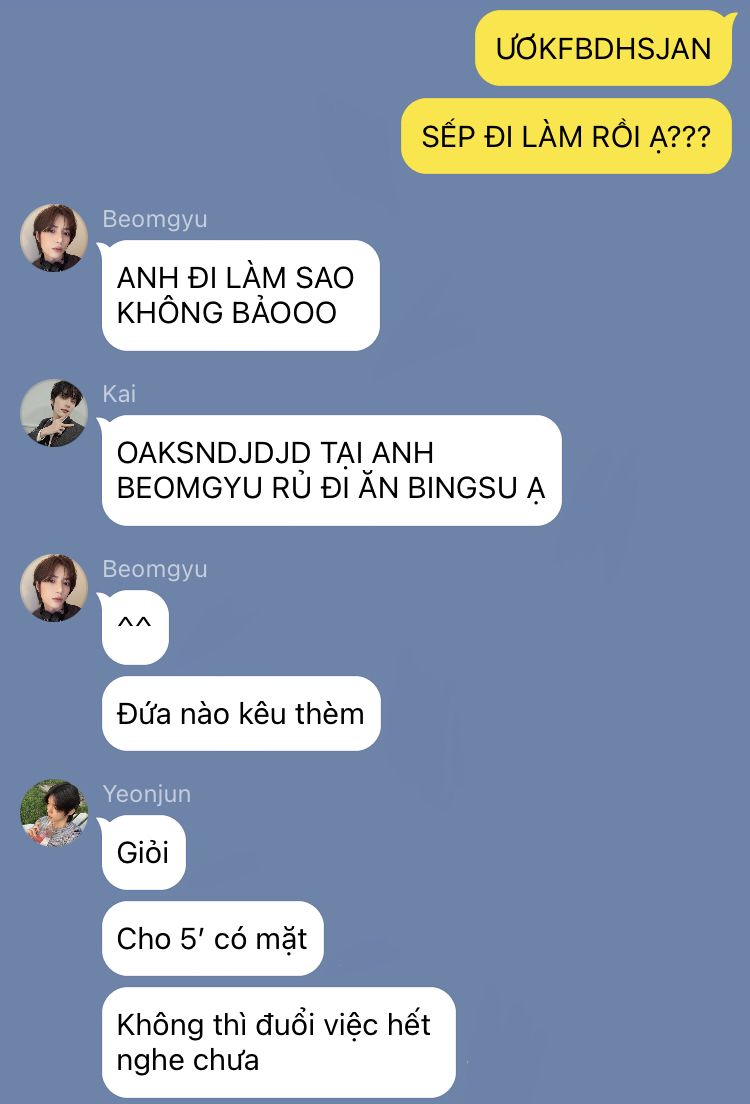Image resolution: width=750 pixels, height=1104 pixels.
Task: Tap the Không thì đuổi việc hết bubble
Action: pos(278,1042)
